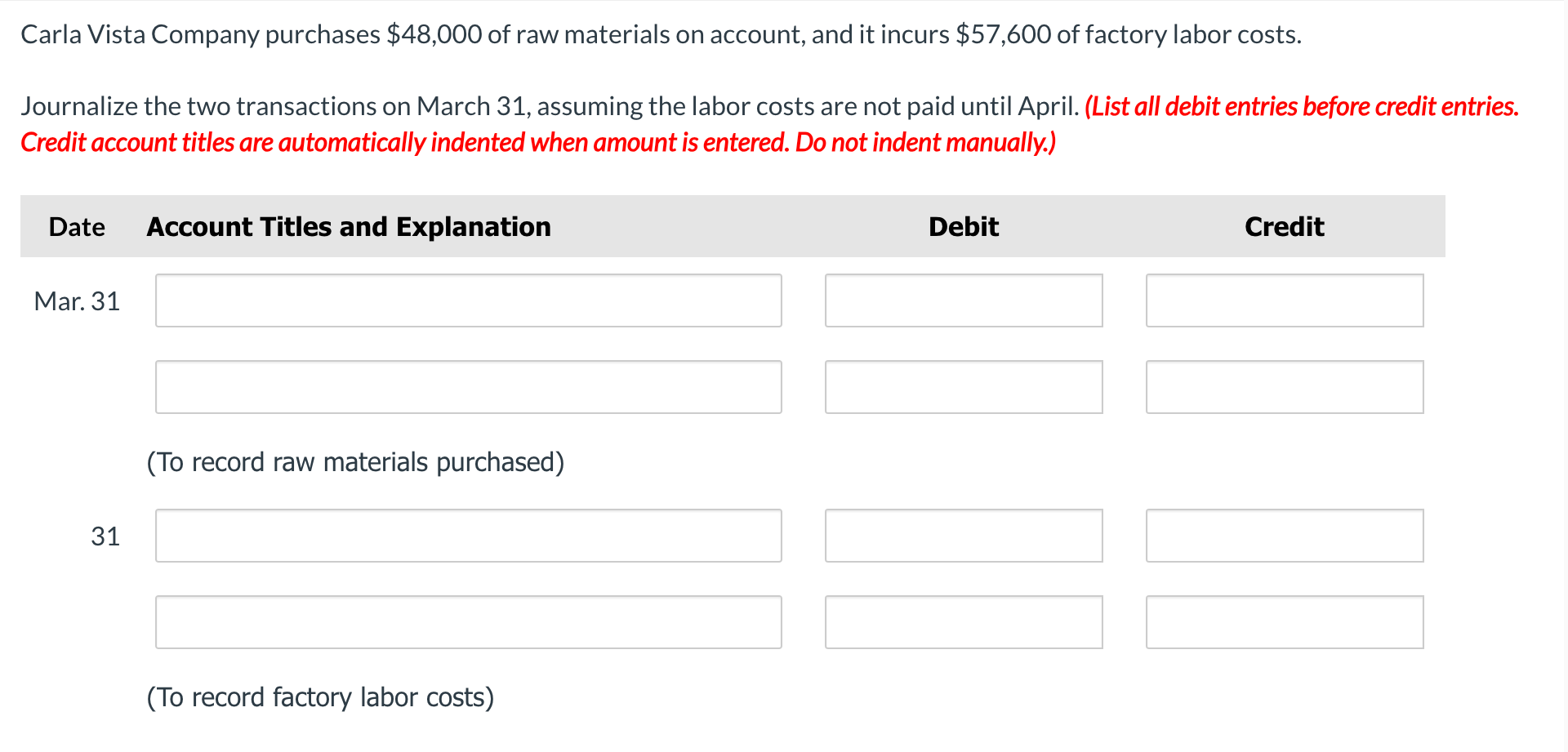The width and height of the screenshot is (1568, 752).
Task: Click the debit field in the second entry row
Action: click(x=963, y=387)
